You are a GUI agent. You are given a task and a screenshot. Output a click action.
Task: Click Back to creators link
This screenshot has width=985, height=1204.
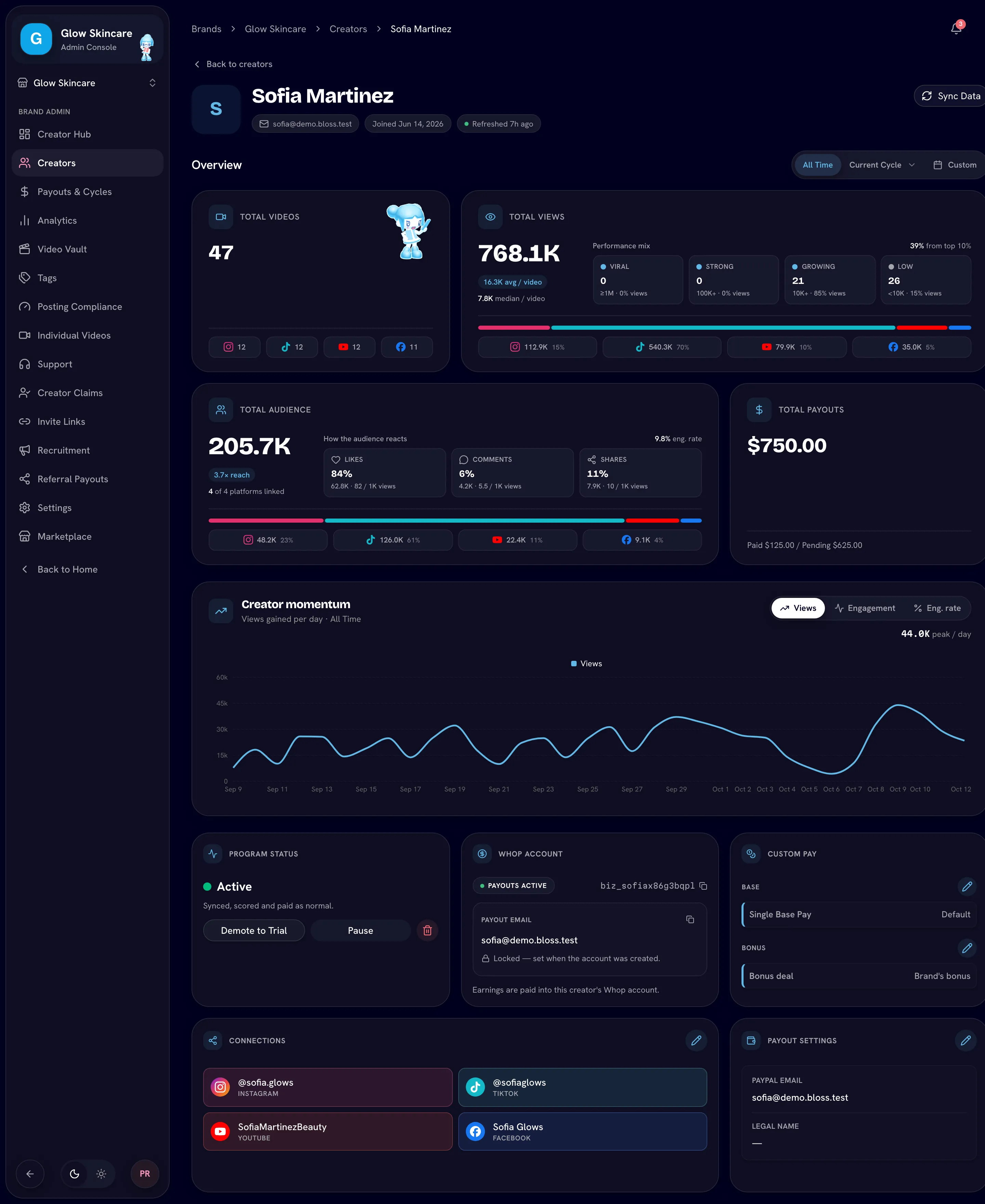(x=233, y=64)
